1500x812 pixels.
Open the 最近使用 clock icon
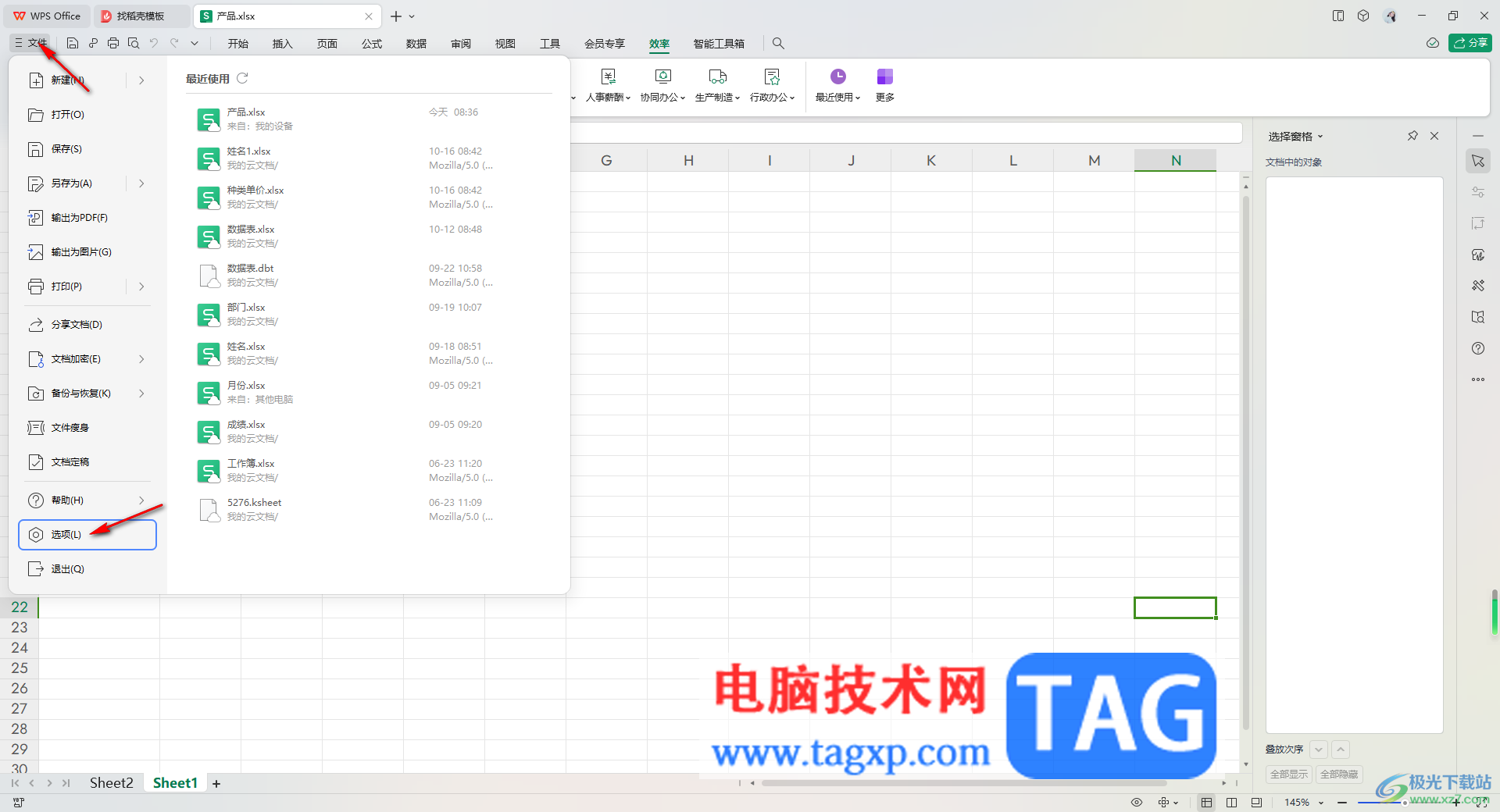pyautogui.click(x=837, y=77)
